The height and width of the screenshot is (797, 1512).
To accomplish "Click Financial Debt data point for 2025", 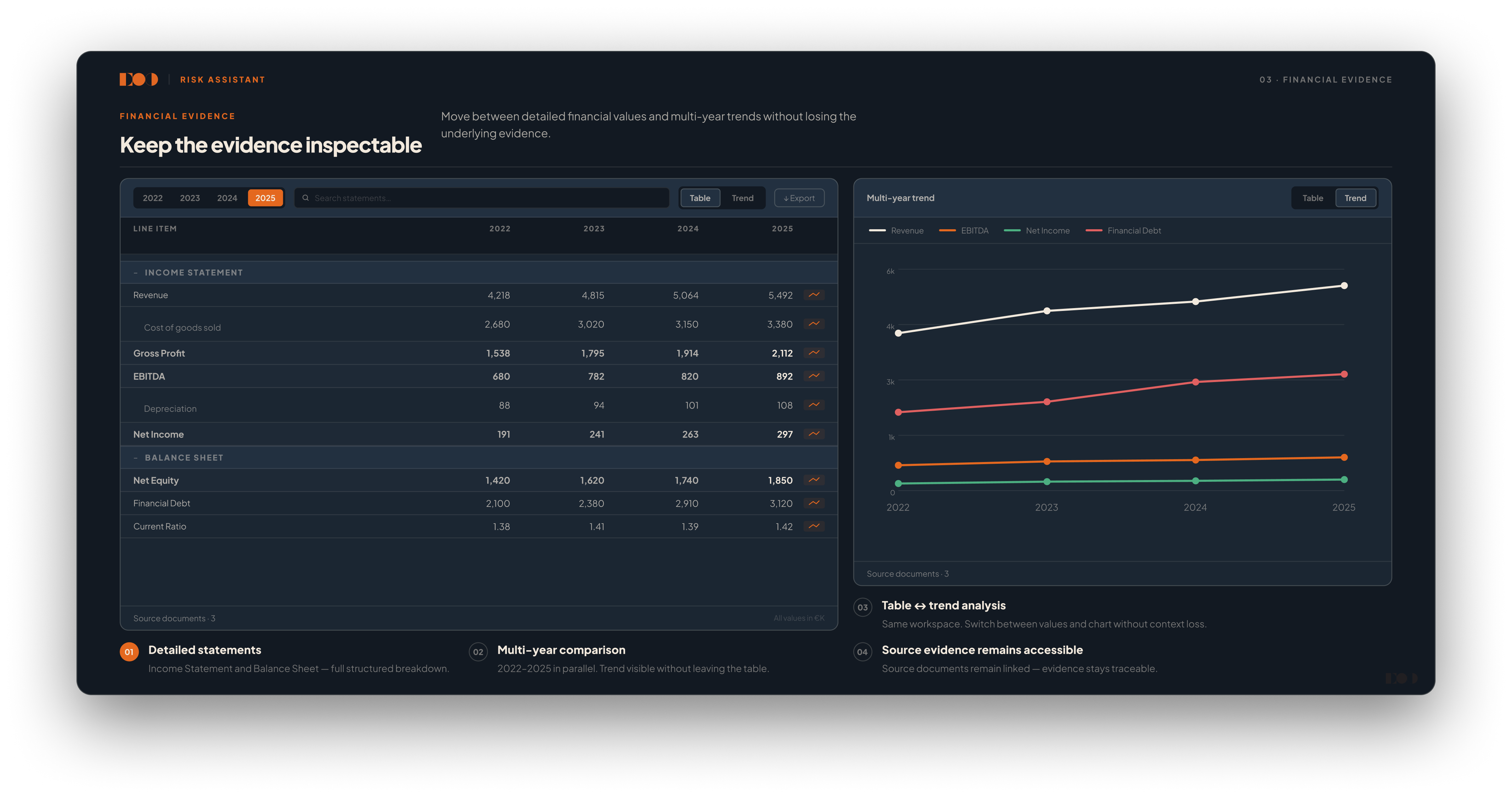I will 1344,374.
